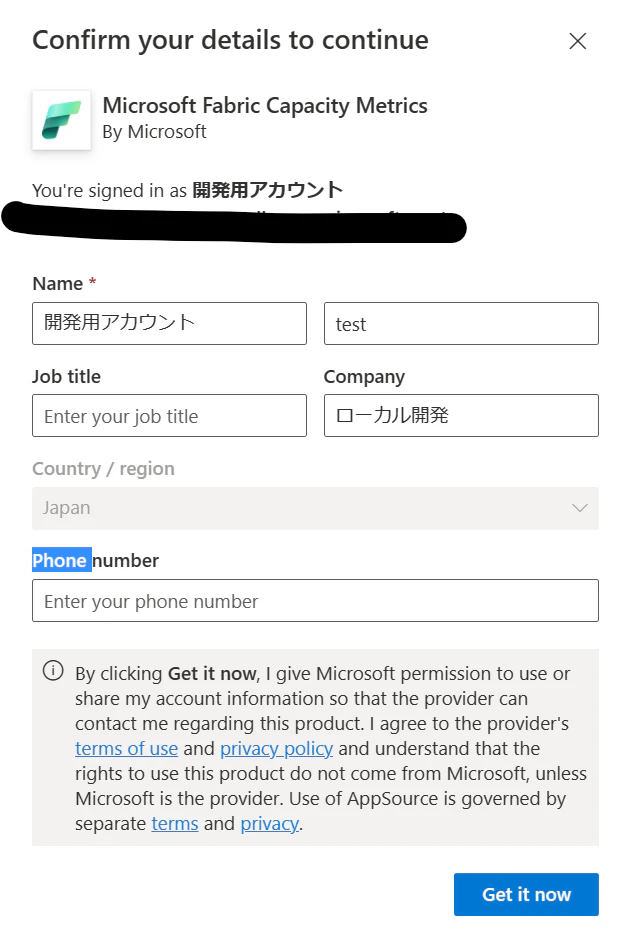Viewport: 631px width, 943px height.
Task: Open the Japan country dropdown
Action: point(315,508)
